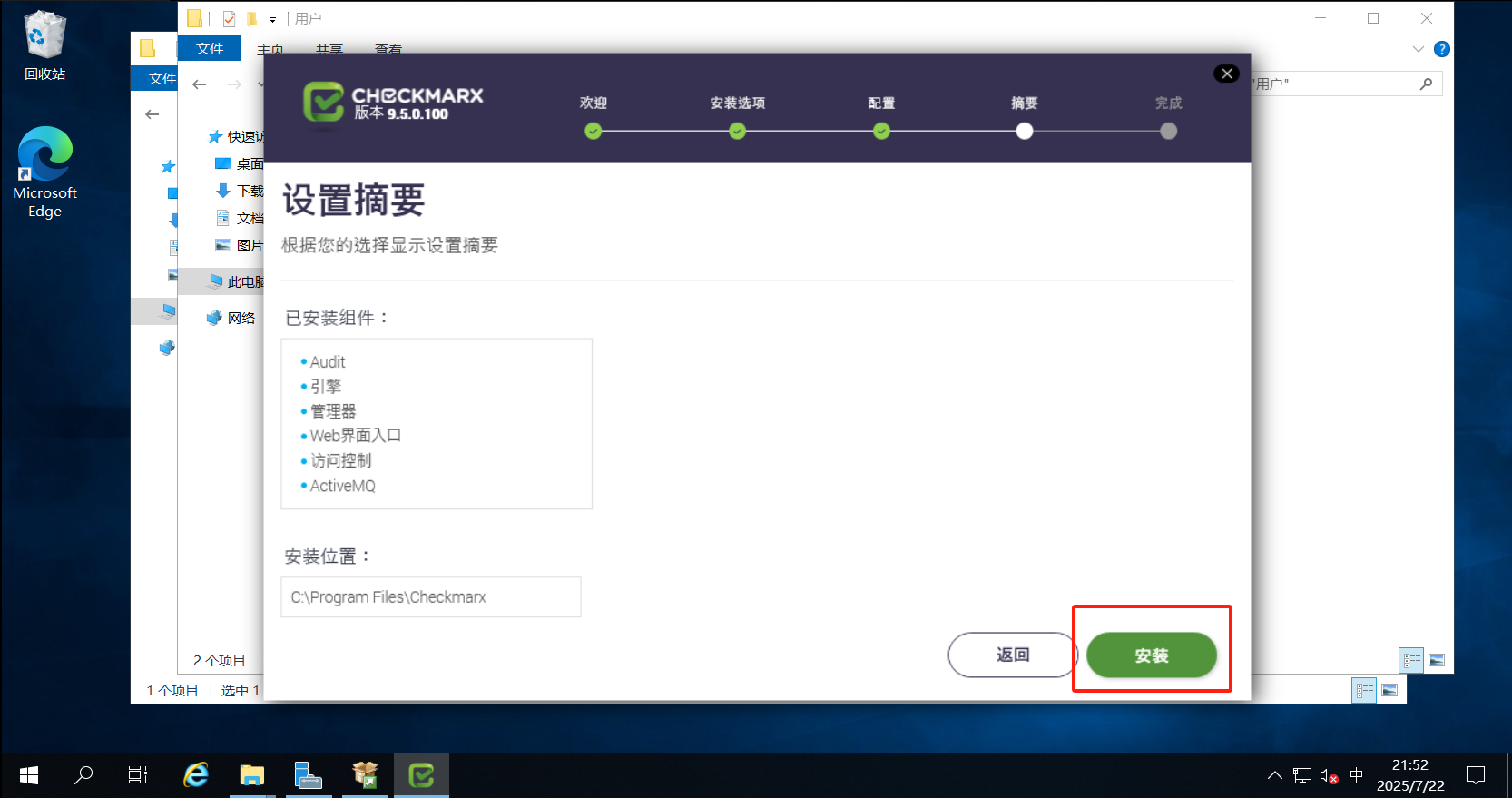Click the Explorer search magnifier icon
Image resolution: width=1512 pixels, height=798 pixels.
pyautogui.click(x=1426, y=84)
